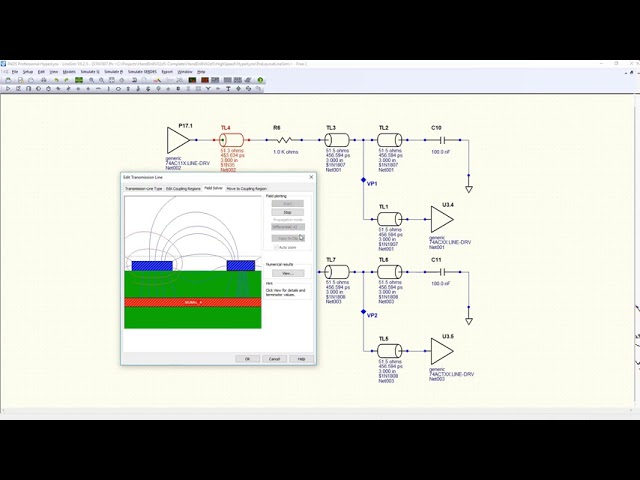Click ground symbol below C10
Image resolution: width=640 pixels, height=480 pixels.
(x=469, y=189)
